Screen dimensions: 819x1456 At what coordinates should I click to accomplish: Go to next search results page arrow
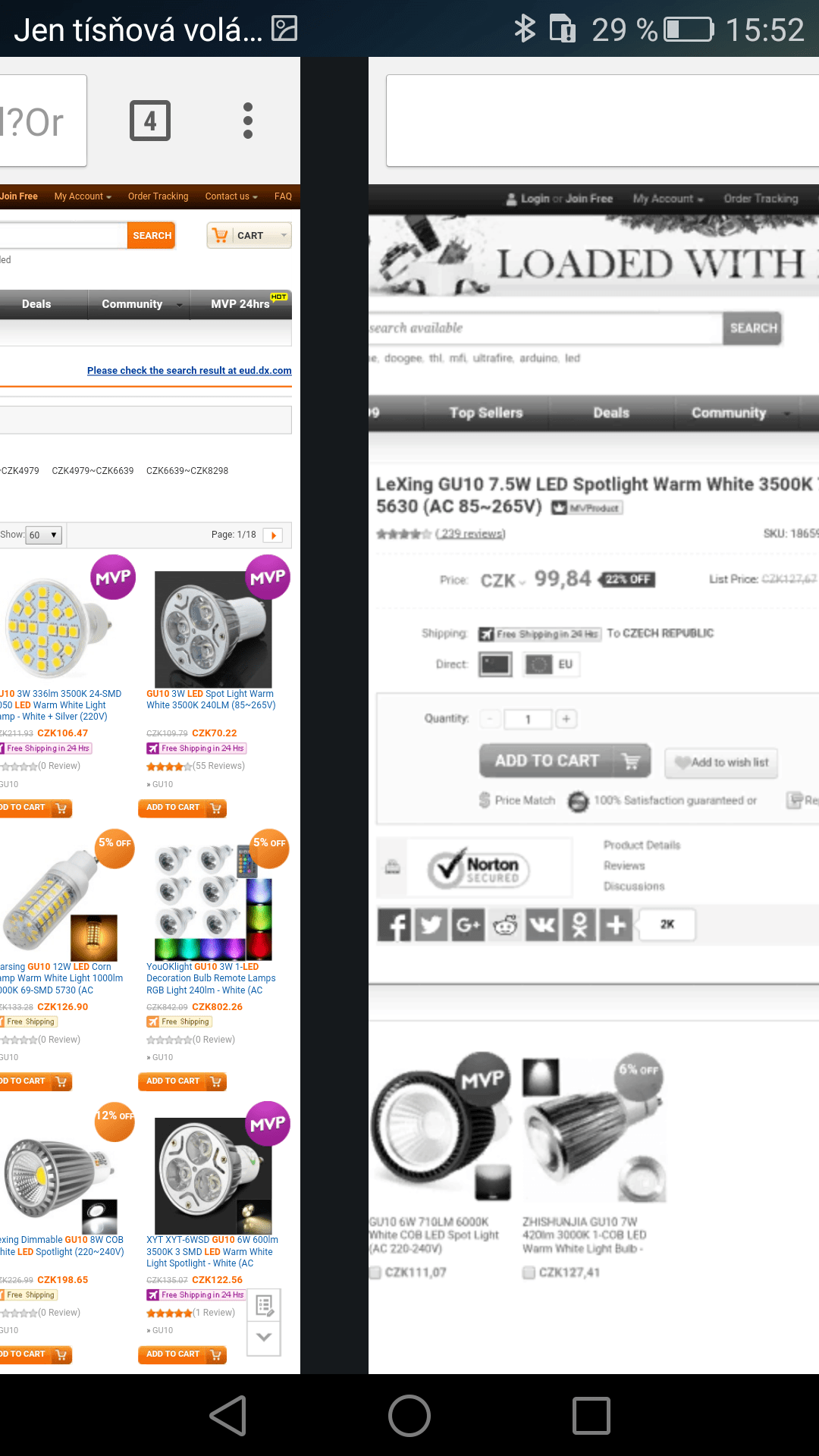coord(273,535)
